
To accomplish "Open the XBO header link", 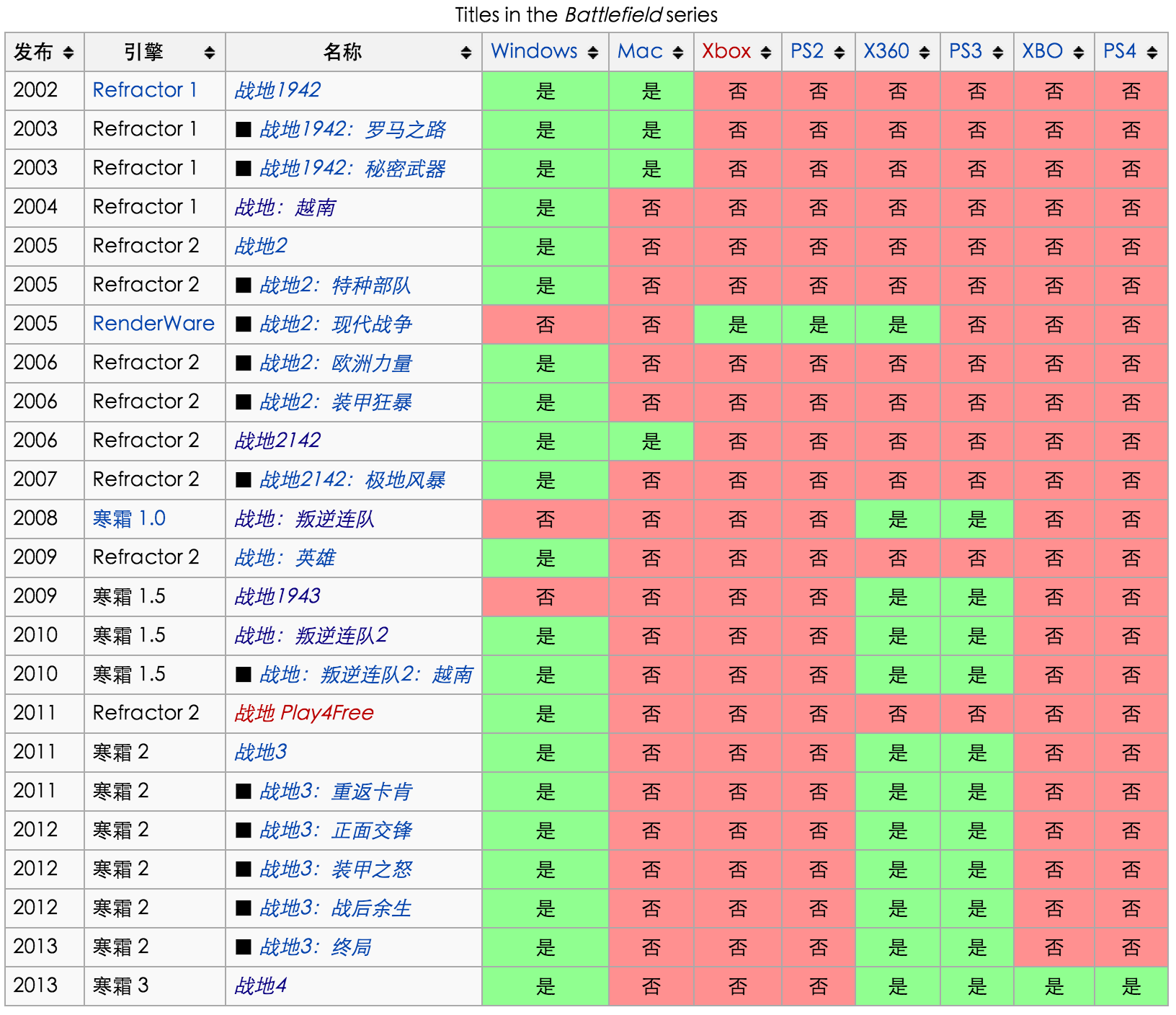I will pyautogui.click(x=1043, y=51).
